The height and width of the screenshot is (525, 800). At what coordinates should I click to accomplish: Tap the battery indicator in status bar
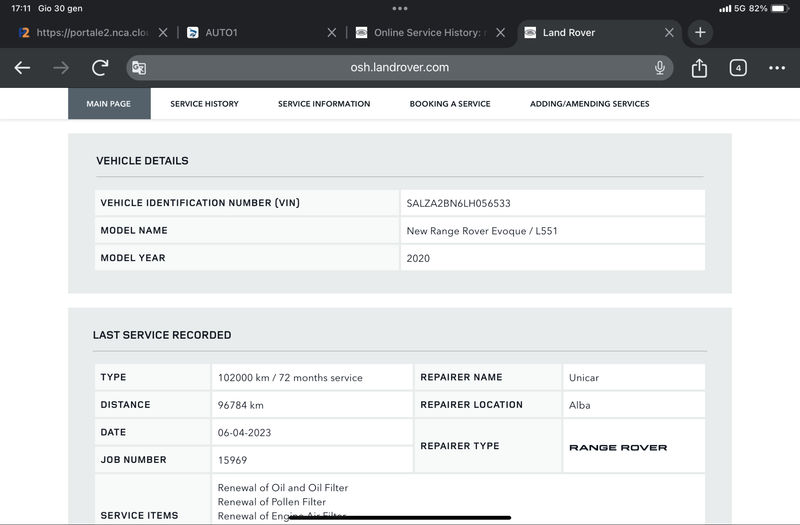point(780,8)
